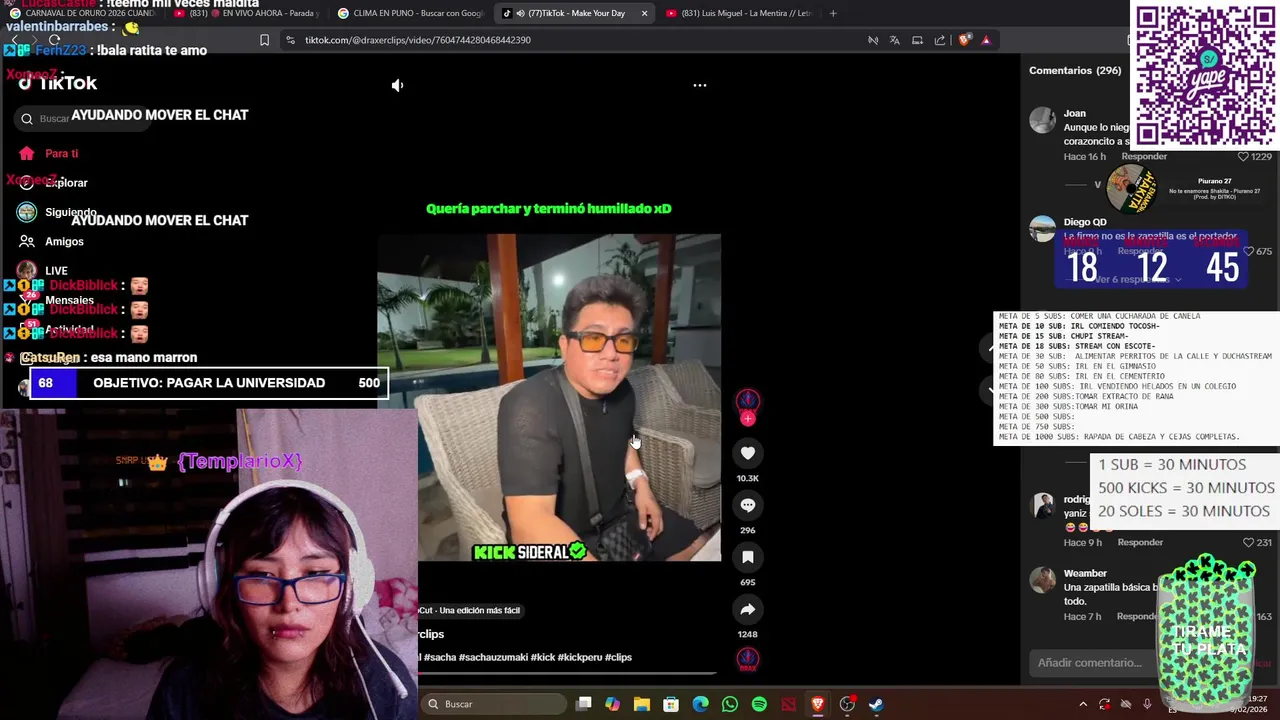Close the TikTok browser tab
This screenshot has height=720, width=1280.
coord(644,13)
